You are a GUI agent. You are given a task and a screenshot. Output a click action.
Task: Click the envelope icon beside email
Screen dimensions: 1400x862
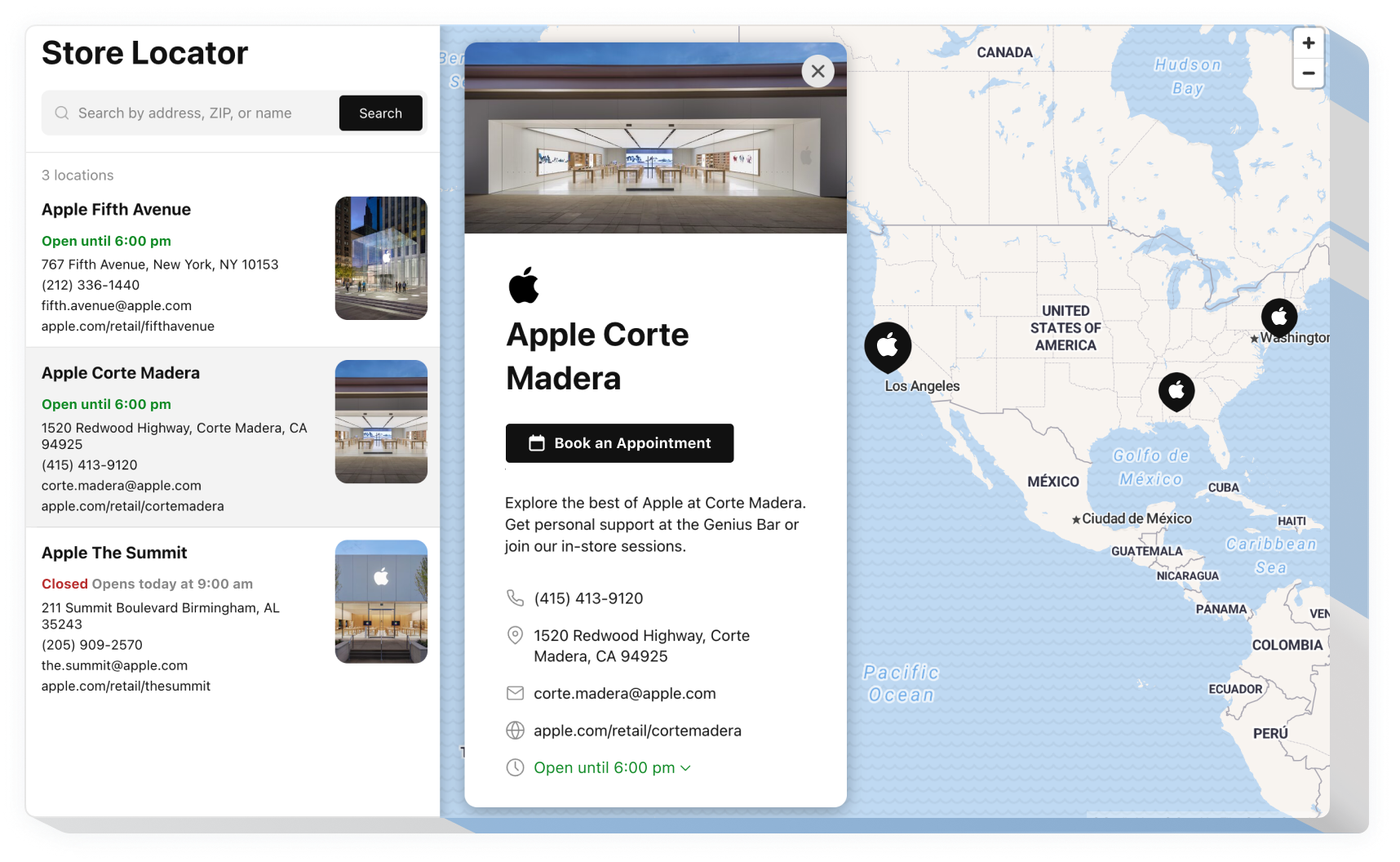tap(515, 693)
